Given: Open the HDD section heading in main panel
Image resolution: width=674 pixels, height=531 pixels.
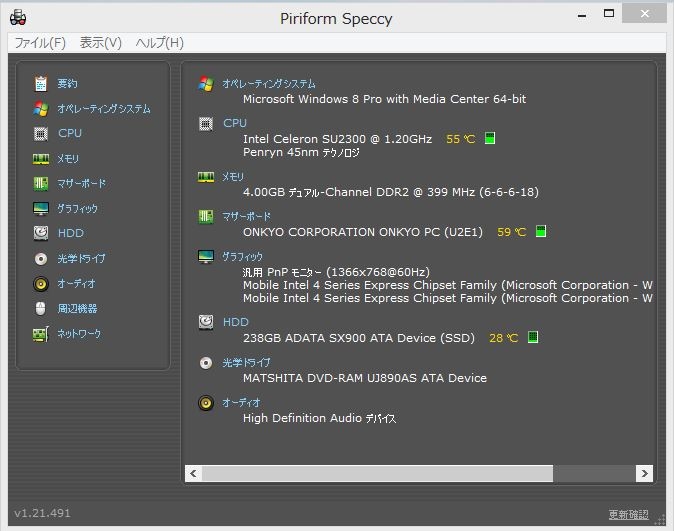Looking at the screenshot, I should [235, 322].
